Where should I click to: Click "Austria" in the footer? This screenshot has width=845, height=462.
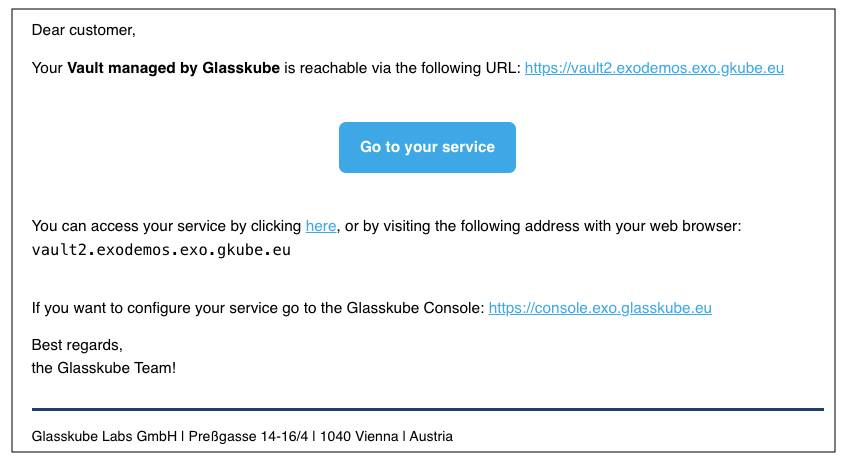coord(431,437)
